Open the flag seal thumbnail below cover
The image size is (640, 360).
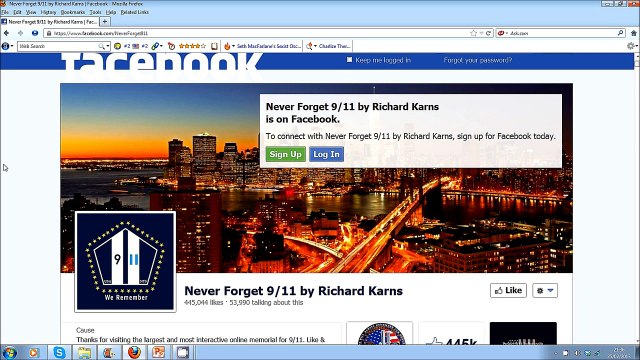[x=380, y=333]
